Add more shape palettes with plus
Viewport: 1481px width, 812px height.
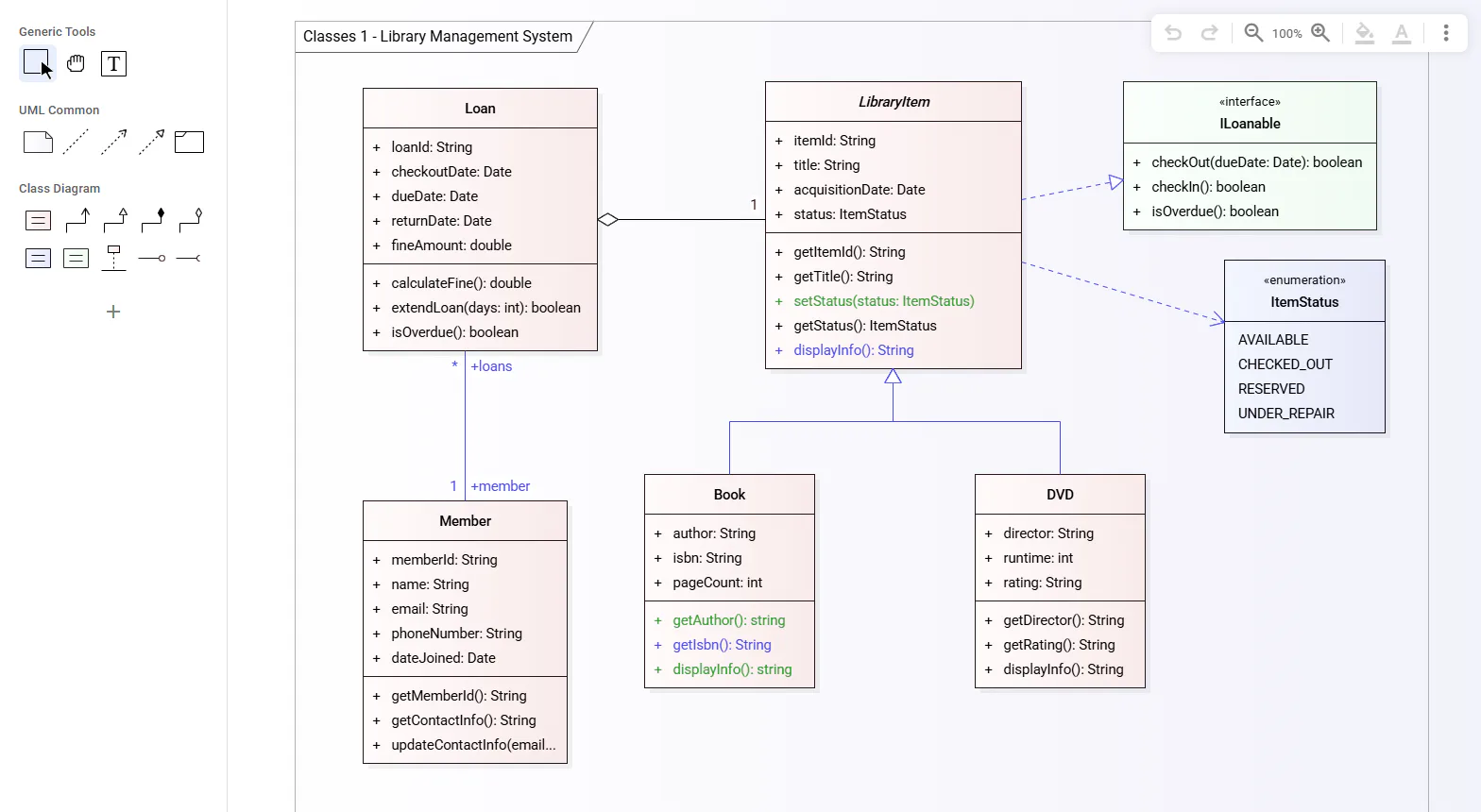point(113,312)
